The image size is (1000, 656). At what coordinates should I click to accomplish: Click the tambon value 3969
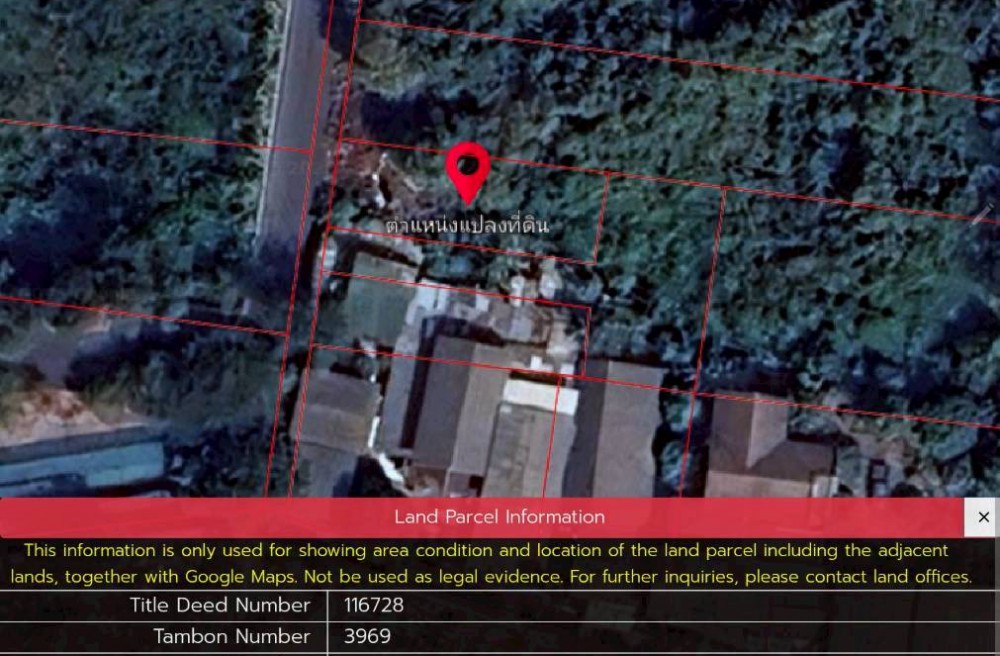367,636
